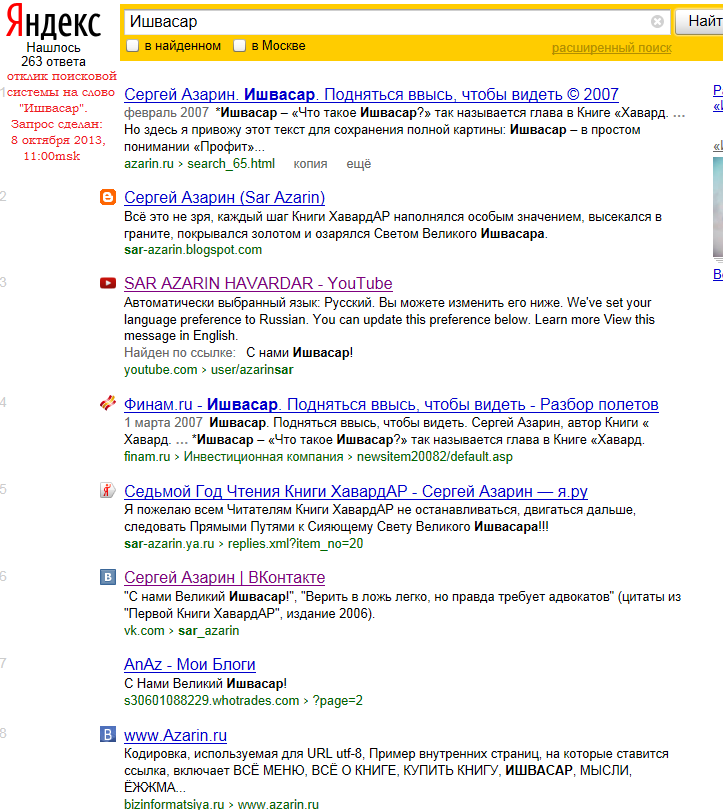
Task: Click the Найти search button
Action: [699, 22]
